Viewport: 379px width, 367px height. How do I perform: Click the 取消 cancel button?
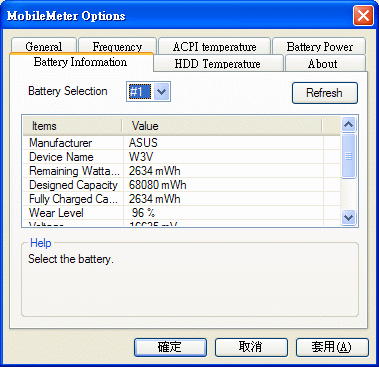click(251, 347)
